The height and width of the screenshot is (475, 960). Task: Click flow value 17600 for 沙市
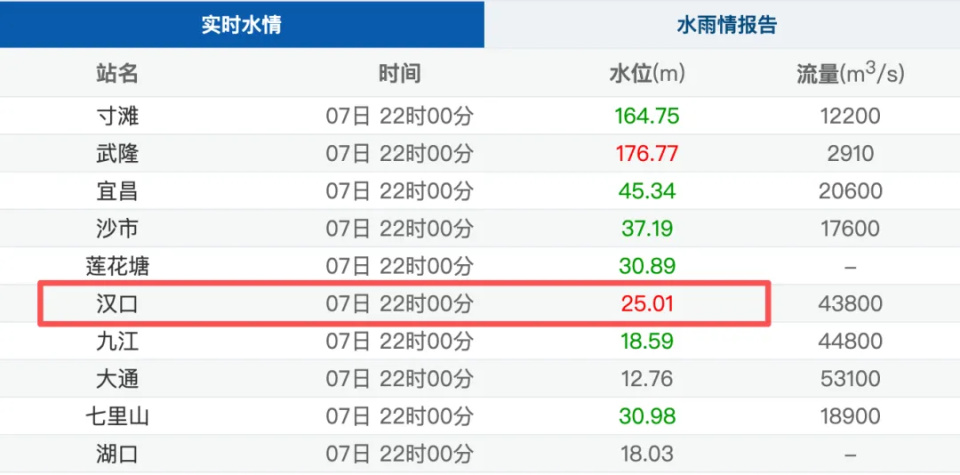pyautogui.click(x=850, y=228)
